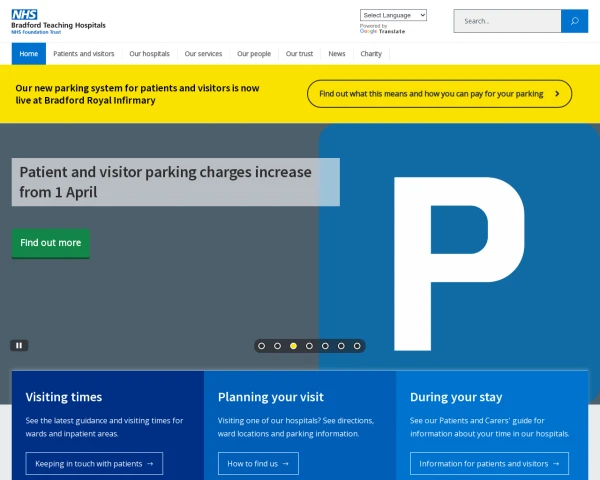Pause the carousel slideshow
Image resolution: width=600 pixels, height=480 pixels.
point(19,346)
